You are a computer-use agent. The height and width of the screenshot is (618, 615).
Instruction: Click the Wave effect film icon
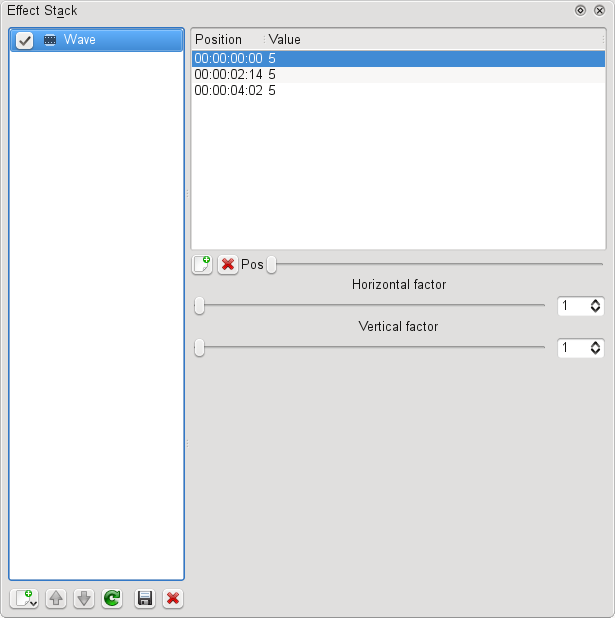point(50,40)
